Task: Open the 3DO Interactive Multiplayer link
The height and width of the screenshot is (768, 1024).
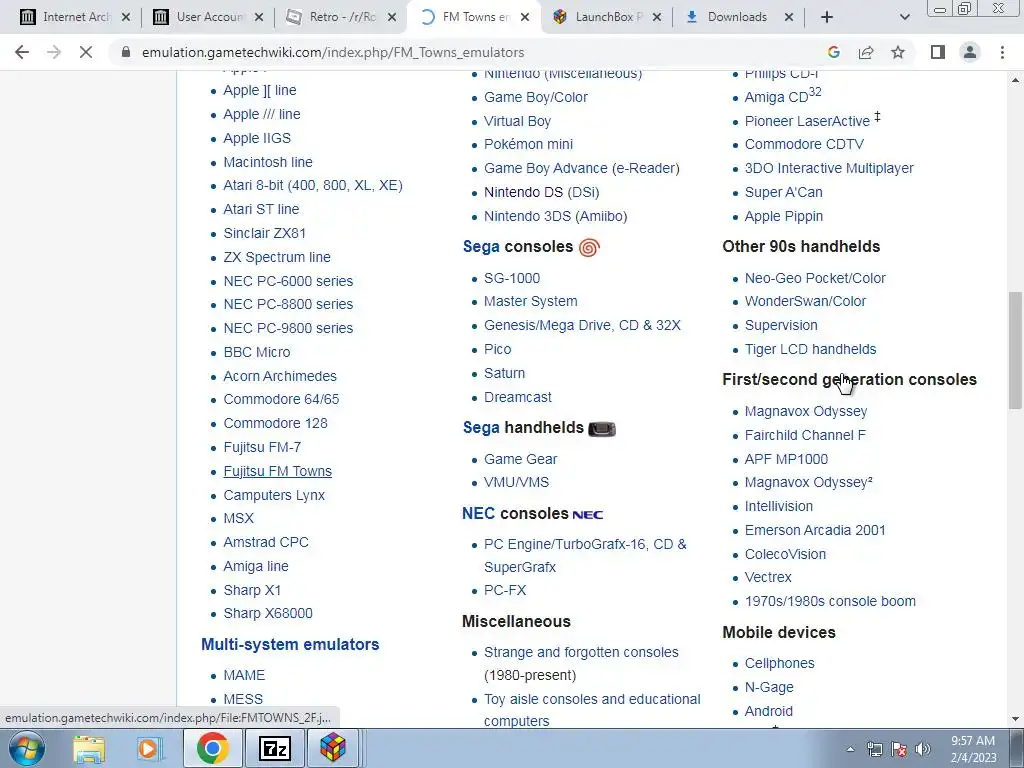Action: pyautogui.click(x=829, y=168)
